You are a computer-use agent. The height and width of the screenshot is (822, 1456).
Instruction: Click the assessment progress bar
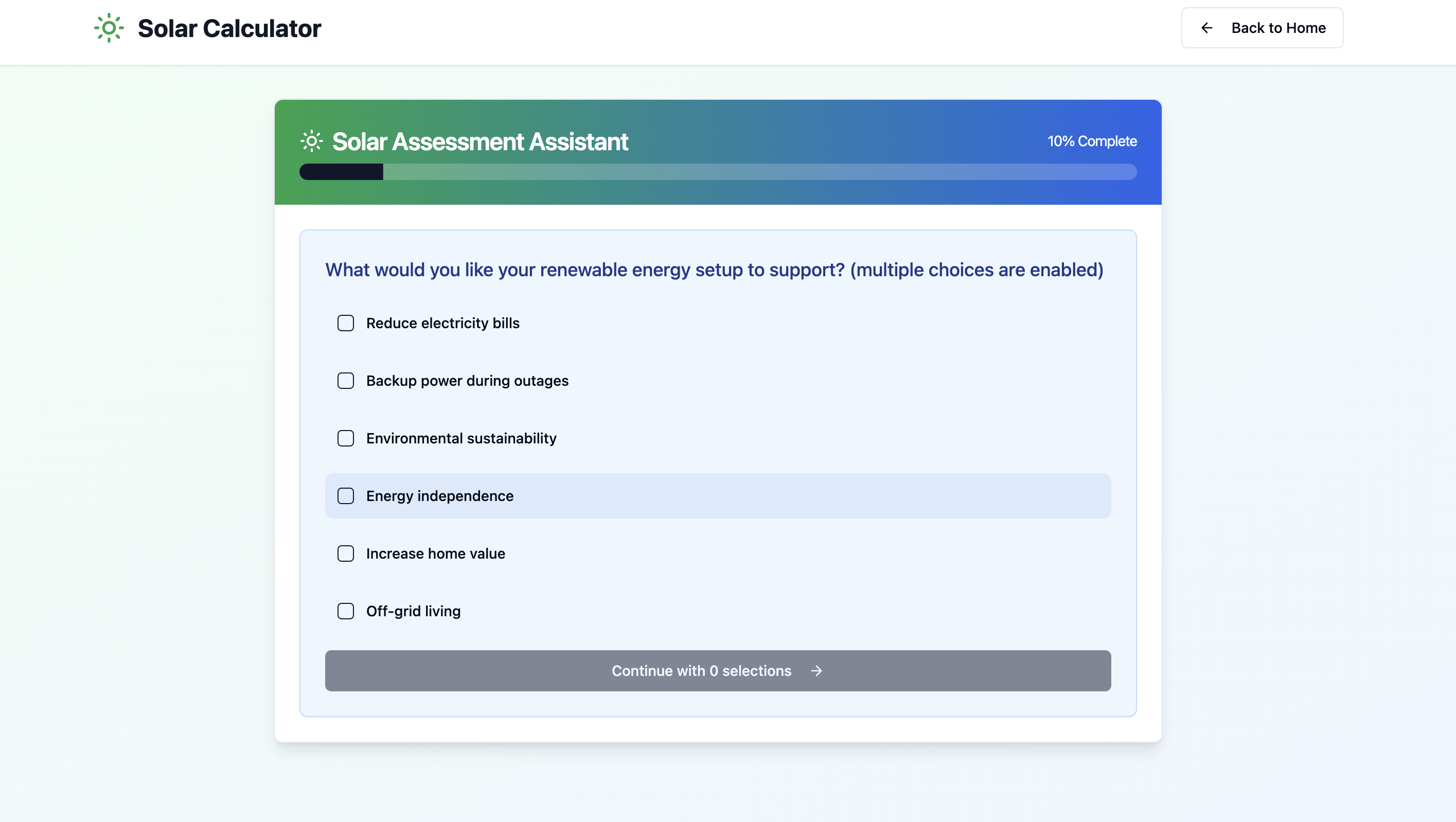(x=718, y=172)
